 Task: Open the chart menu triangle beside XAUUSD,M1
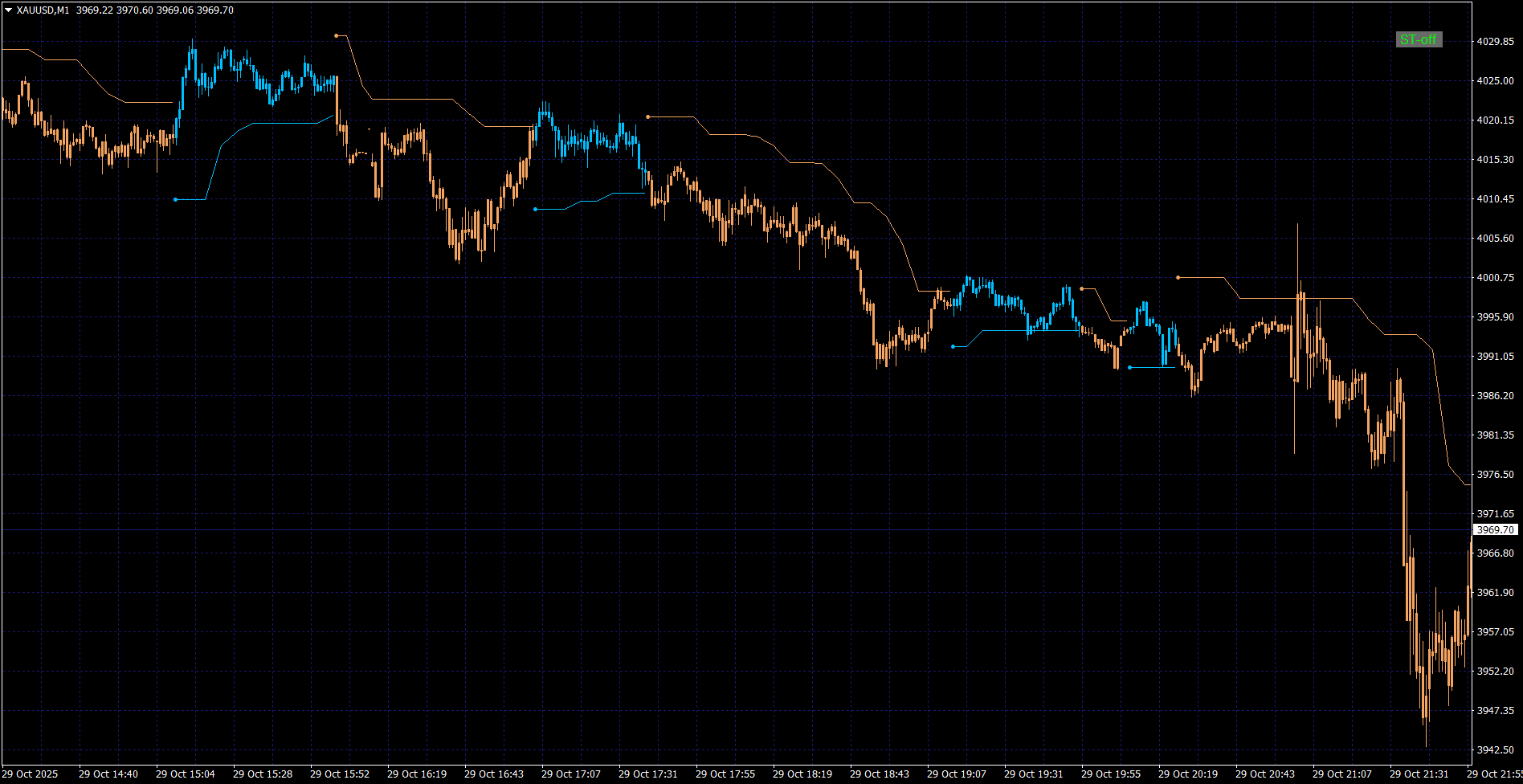coord(8,10)
